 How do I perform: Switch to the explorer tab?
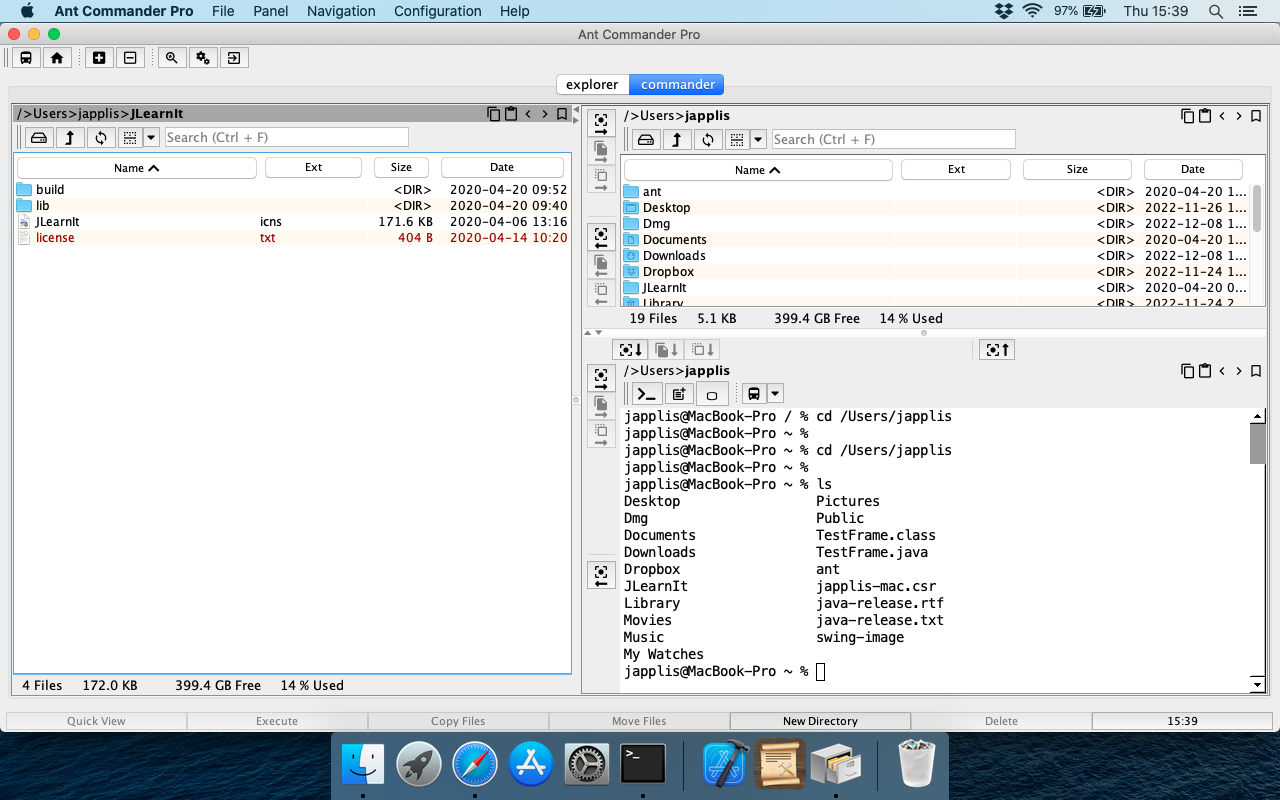point(592,85)
